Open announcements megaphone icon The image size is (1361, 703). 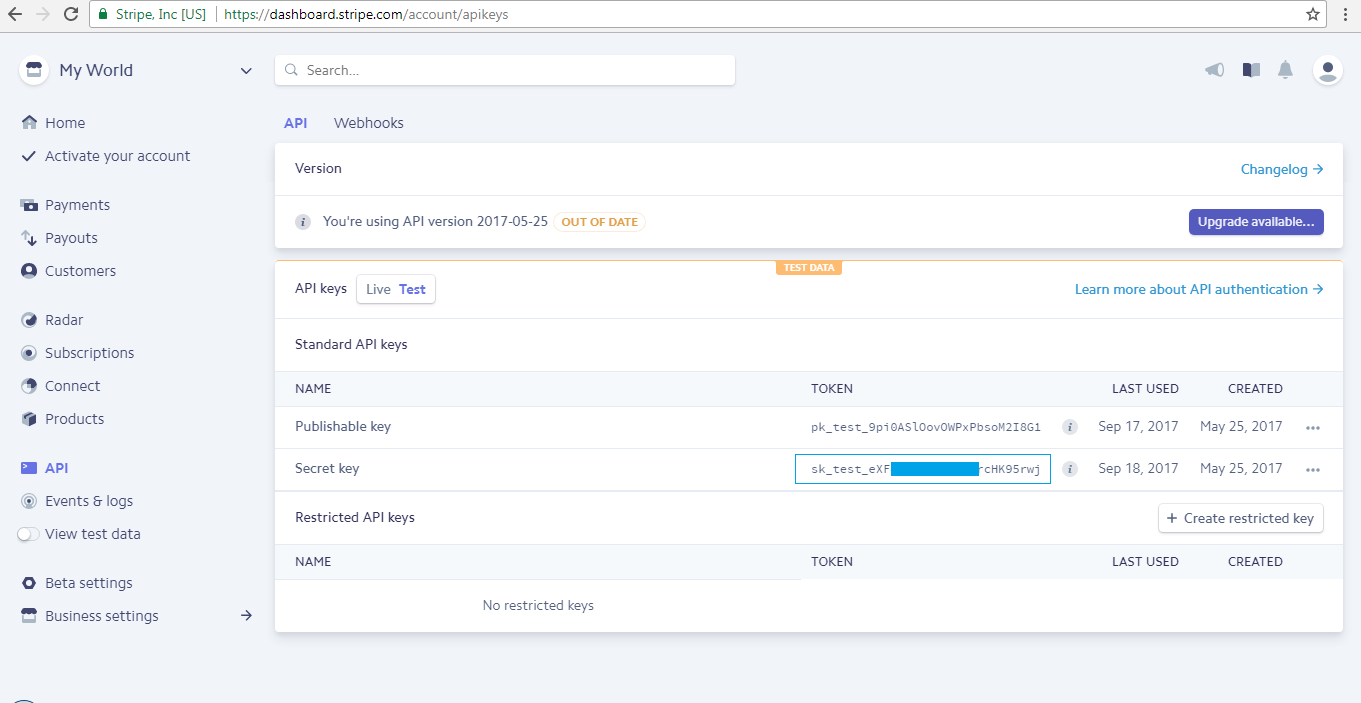tap(1214, 70)
